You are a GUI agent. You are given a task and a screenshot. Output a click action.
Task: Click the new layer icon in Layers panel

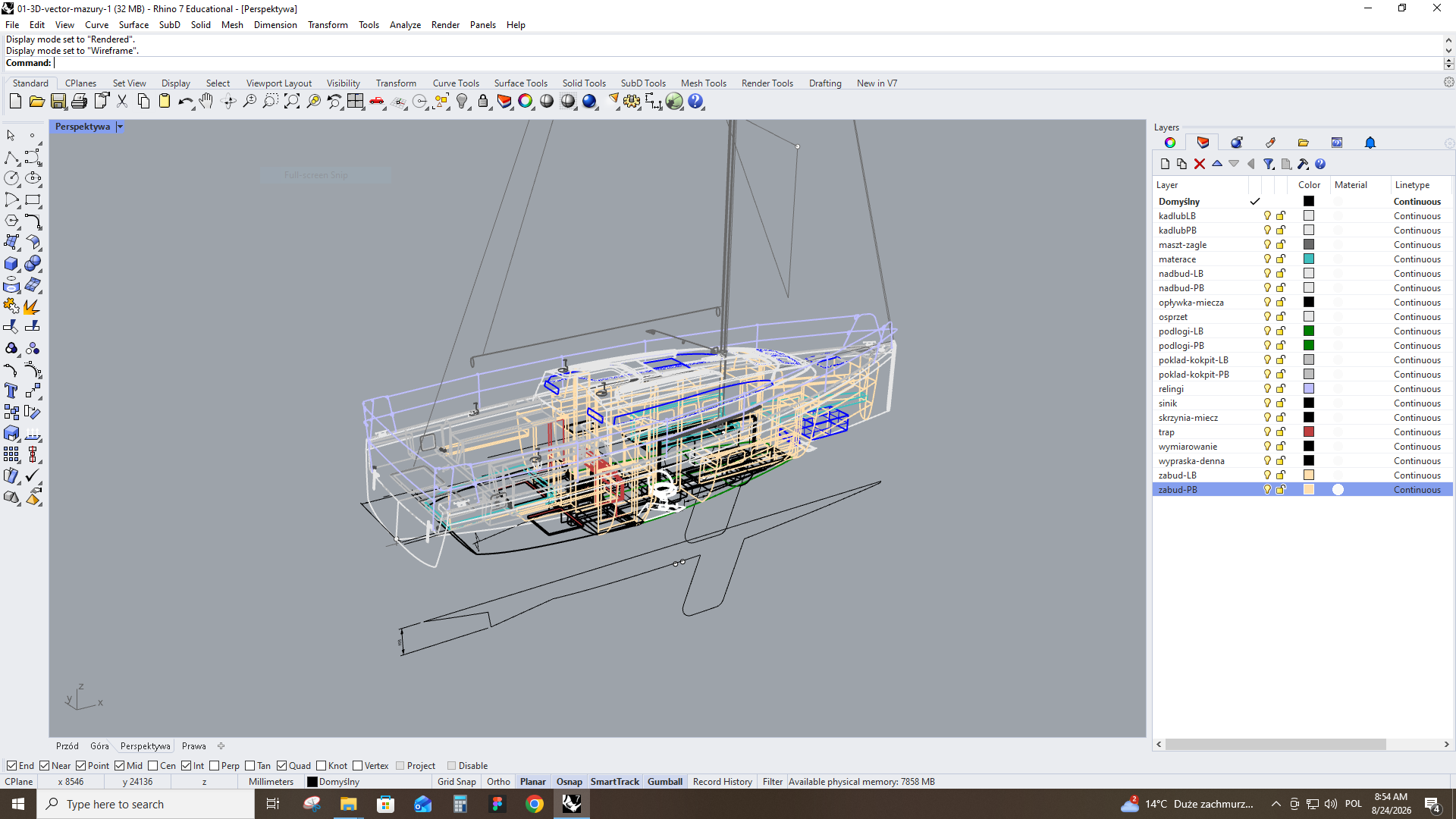click(x=1165, y=164)
